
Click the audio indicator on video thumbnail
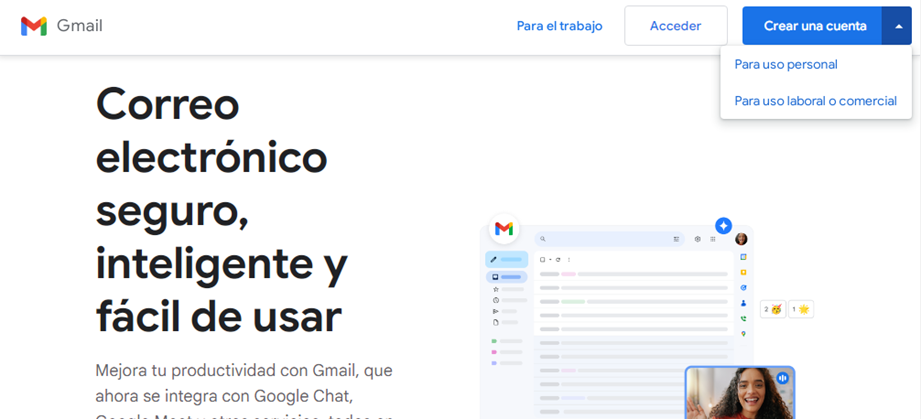point(782,378)
